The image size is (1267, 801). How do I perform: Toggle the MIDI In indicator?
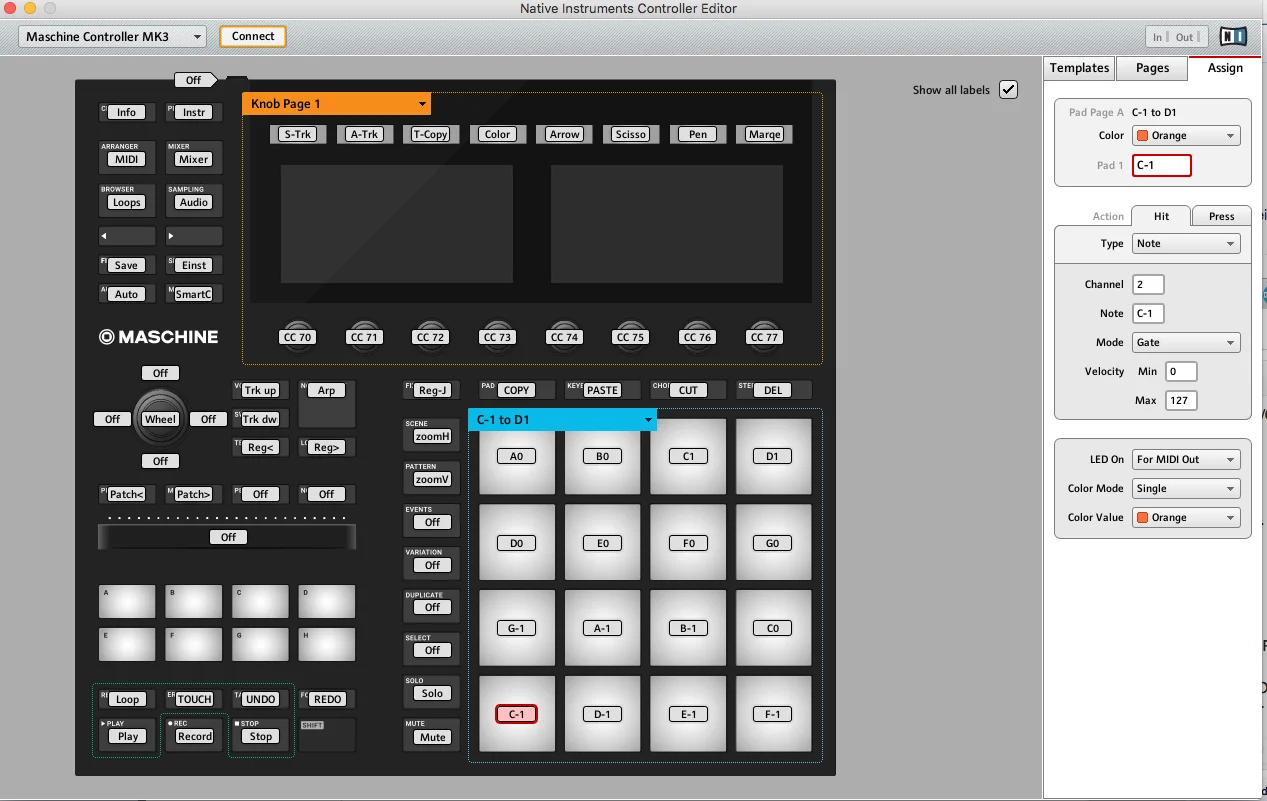(x=1158, y=37)
